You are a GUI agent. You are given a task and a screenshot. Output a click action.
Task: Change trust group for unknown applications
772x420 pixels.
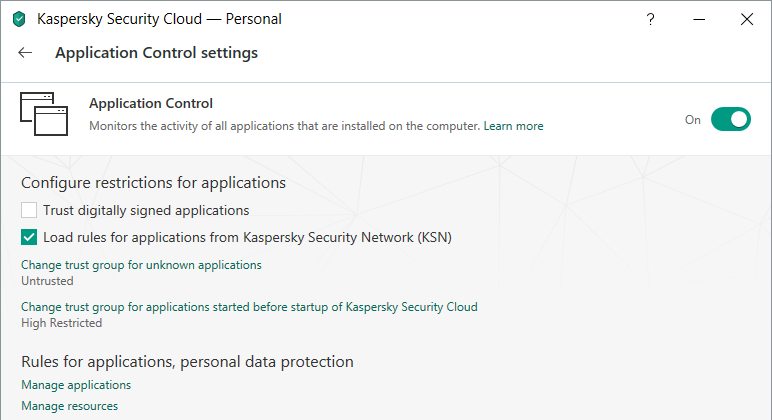[x=141, y=265]
